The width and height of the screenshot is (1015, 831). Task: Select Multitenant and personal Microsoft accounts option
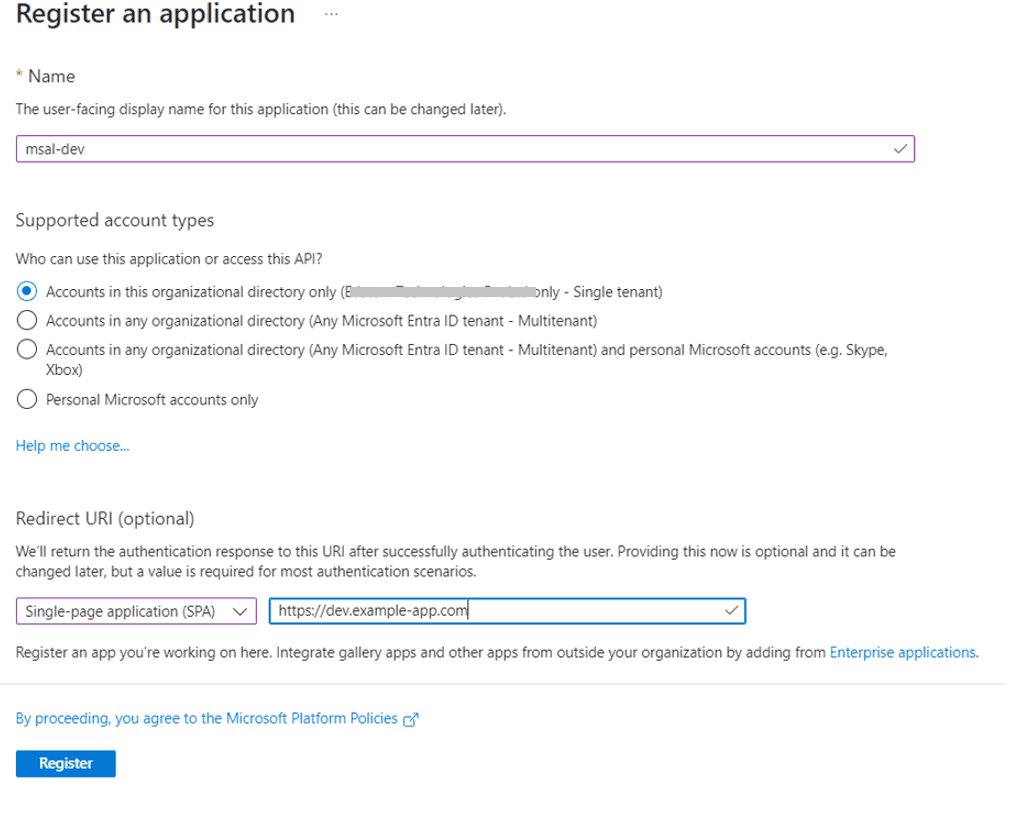(x=28, y=350)
